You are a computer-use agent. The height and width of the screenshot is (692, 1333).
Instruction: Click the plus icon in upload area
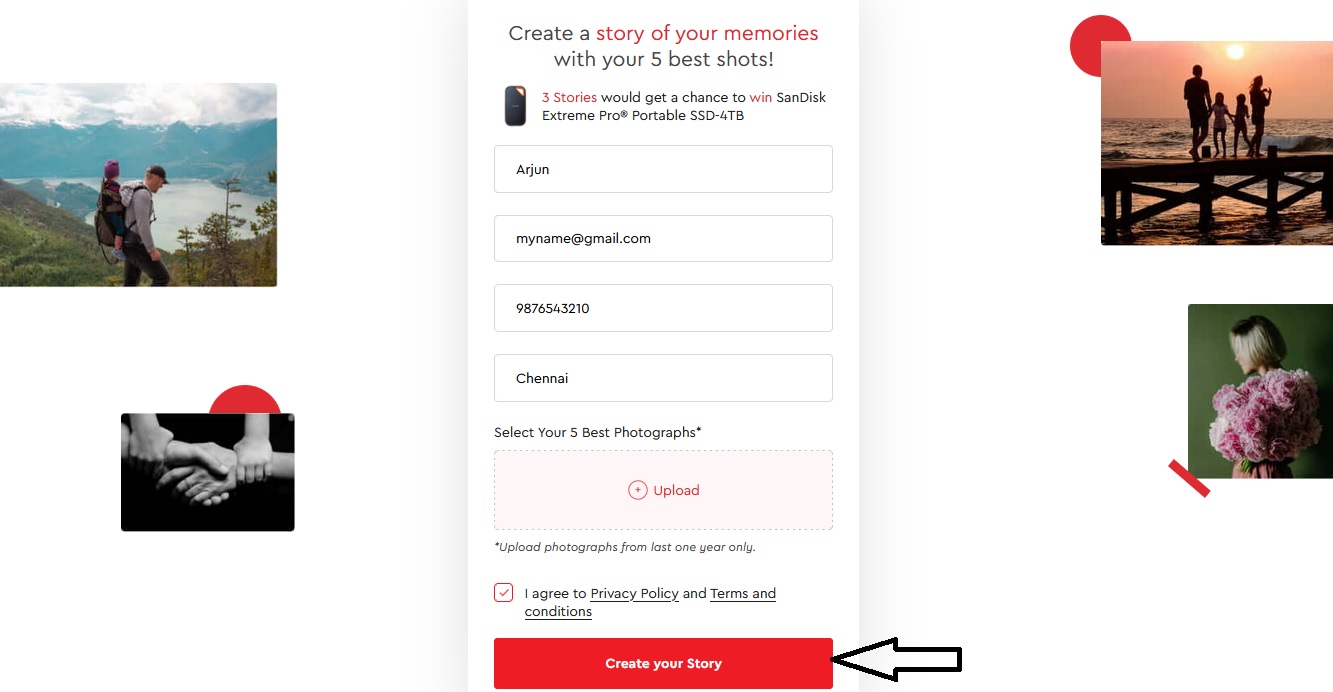click(x=637, y=490)
